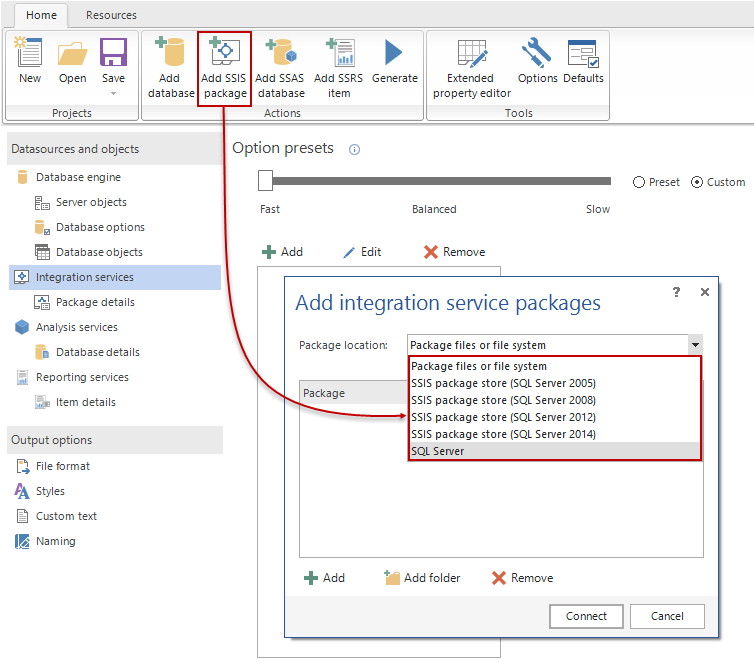Click the Connect button

tap(586, 616)
